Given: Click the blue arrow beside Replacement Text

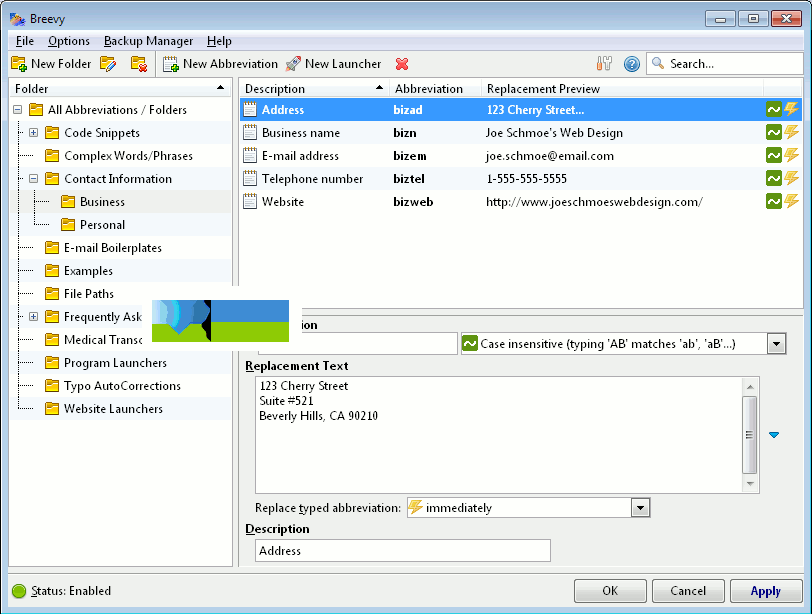Looking at the screenshot, I should pos(774,435).
